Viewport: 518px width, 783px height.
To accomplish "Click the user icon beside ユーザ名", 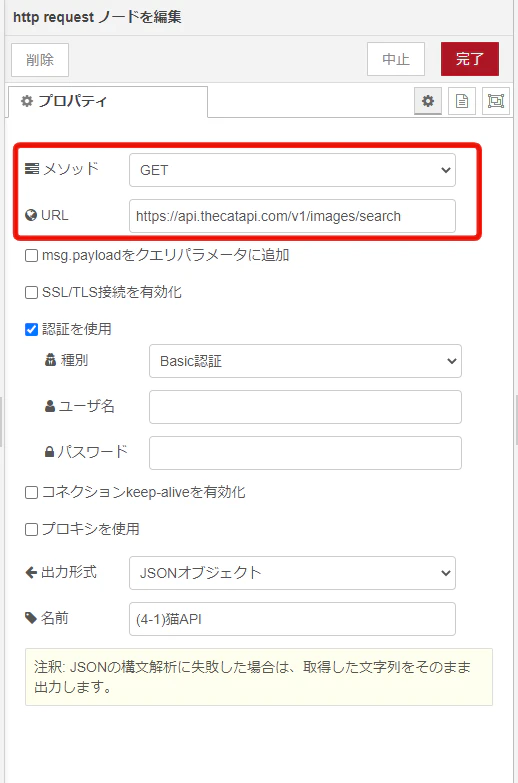I will [50, 406].
